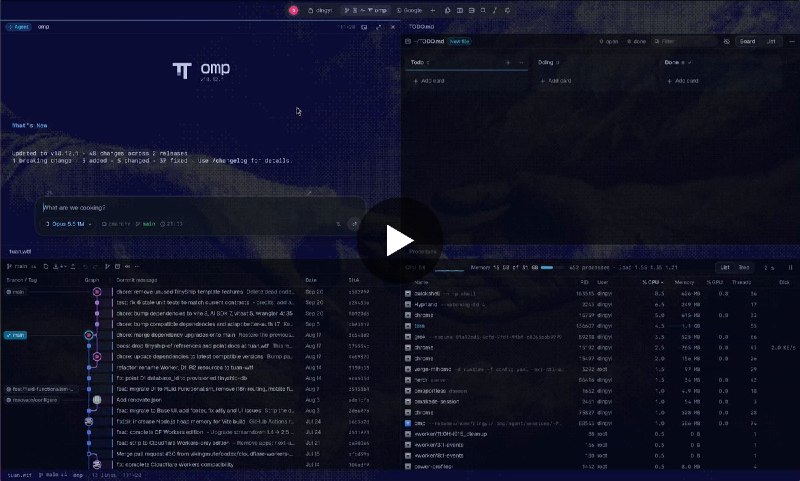This screenshot has width=800, height=481.
Task: Click the repository copy icon in git toolbar
Action: (x=46, y=266)
